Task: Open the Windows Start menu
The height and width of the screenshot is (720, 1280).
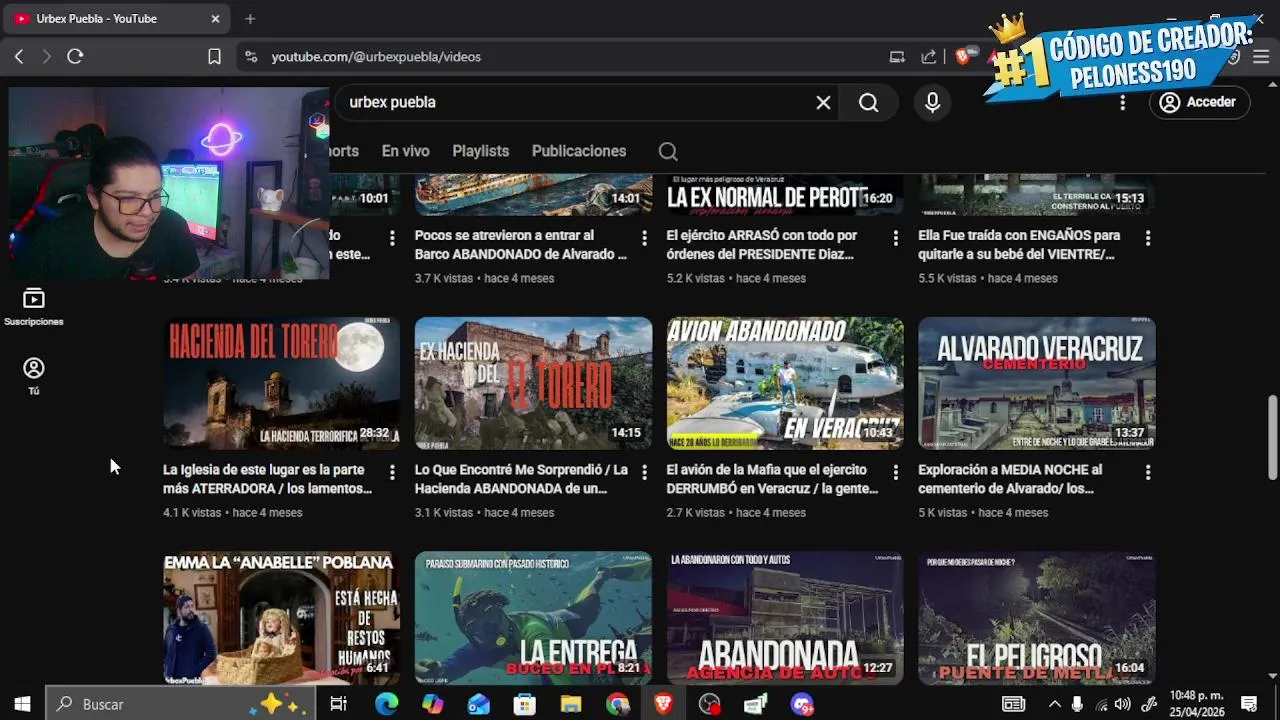Action: coord(22,704)
